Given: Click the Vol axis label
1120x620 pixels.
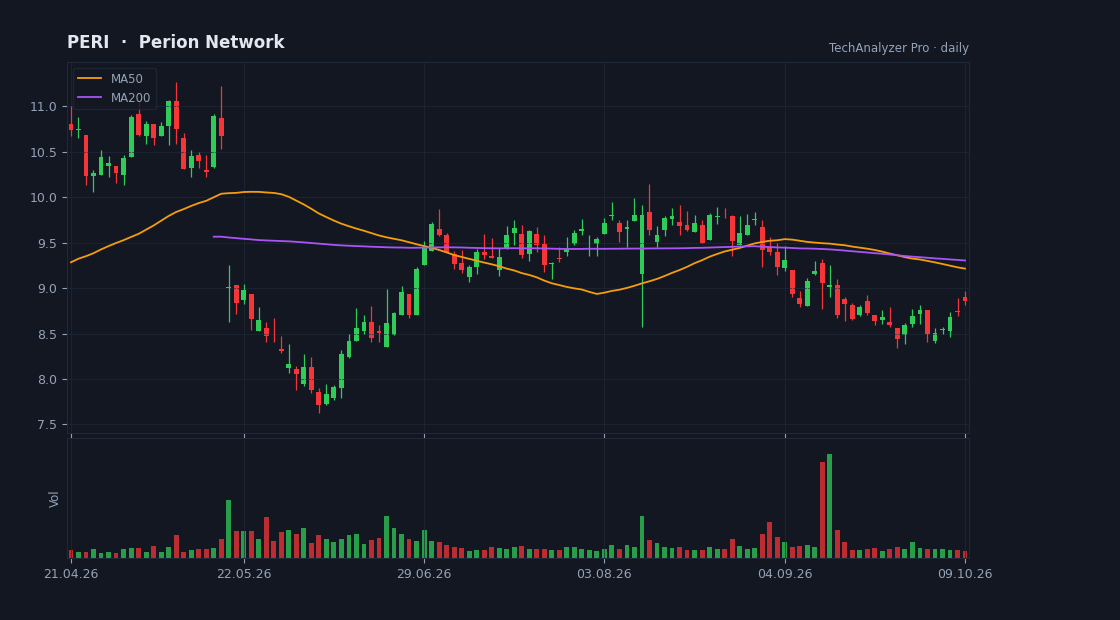Looking at the screenshot, I should (x=54, y=499).
